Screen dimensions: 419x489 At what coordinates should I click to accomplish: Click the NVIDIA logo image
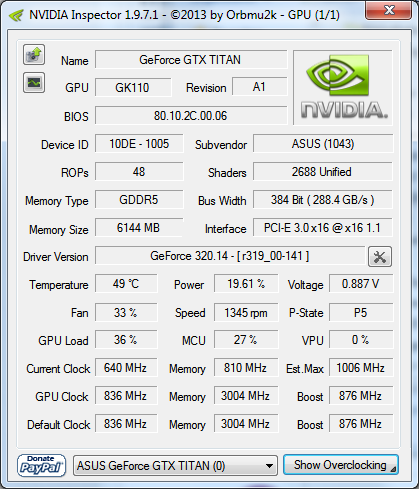(x=343, y=88)
